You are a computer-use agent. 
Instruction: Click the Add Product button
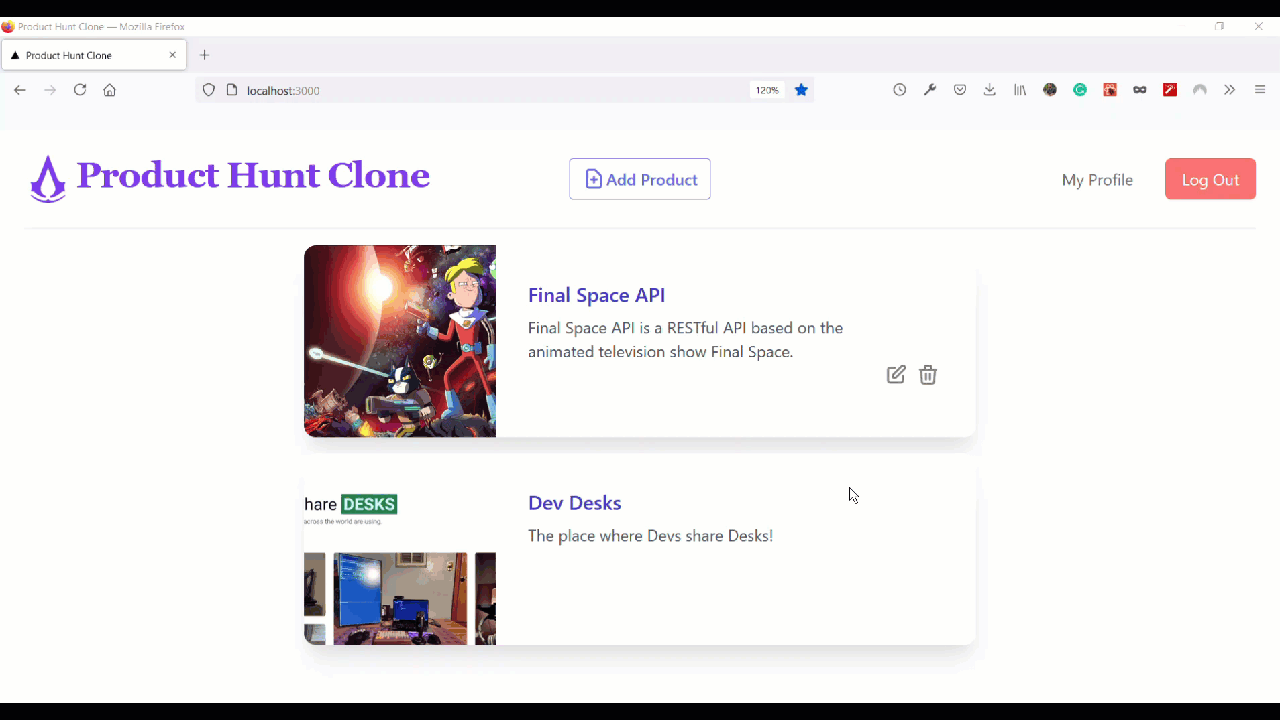640,179
